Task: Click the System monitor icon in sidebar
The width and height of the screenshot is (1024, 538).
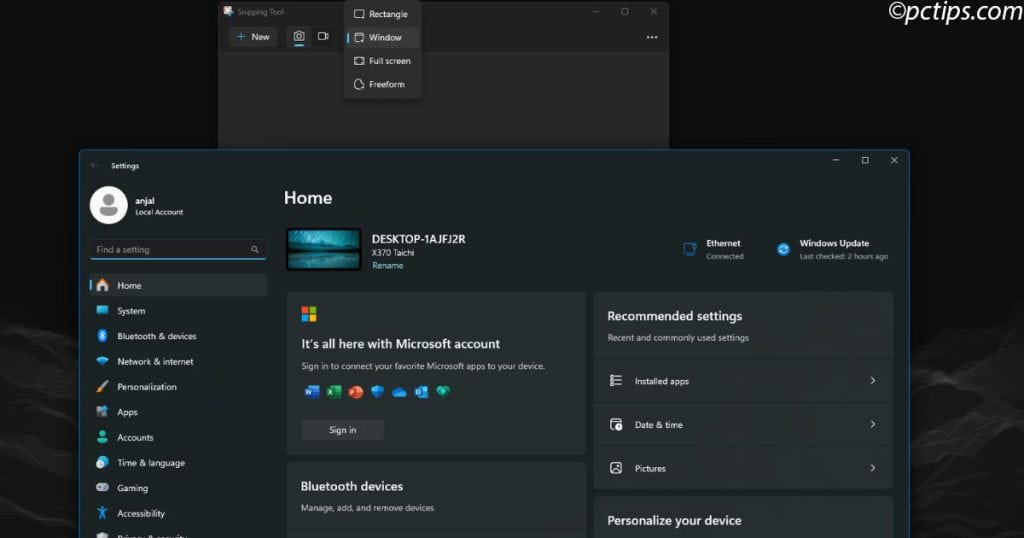Action: 103,310
